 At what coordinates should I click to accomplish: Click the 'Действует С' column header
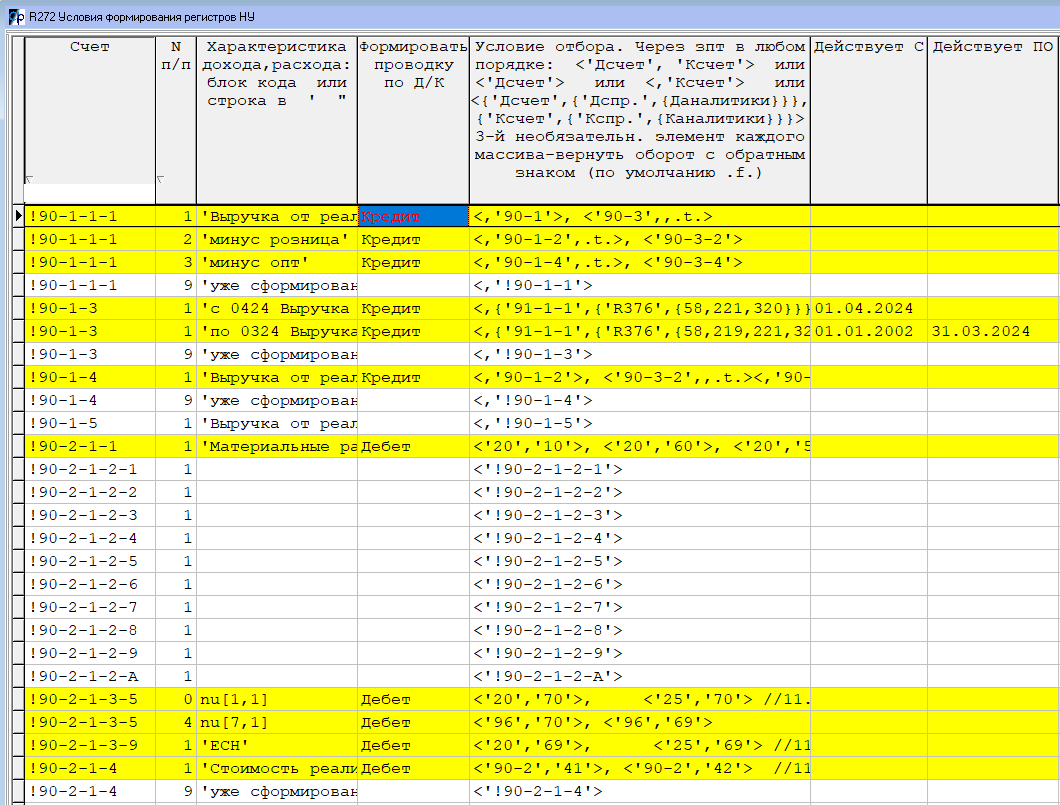tap(868, 47)
